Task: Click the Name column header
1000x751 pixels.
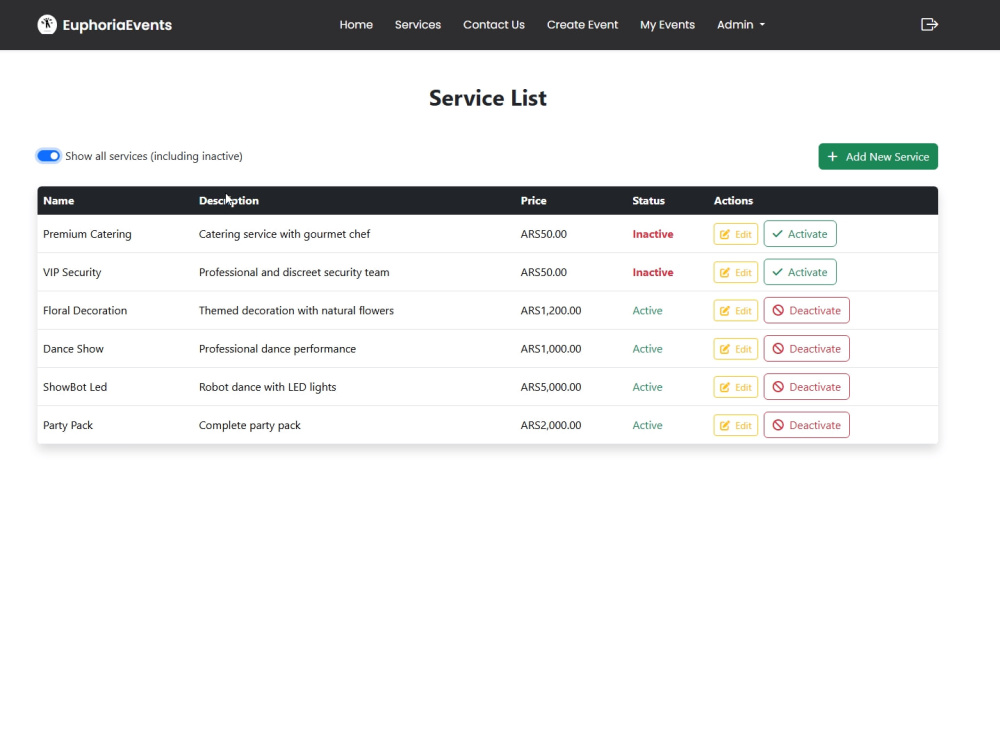Action: [x=59, y=200]
